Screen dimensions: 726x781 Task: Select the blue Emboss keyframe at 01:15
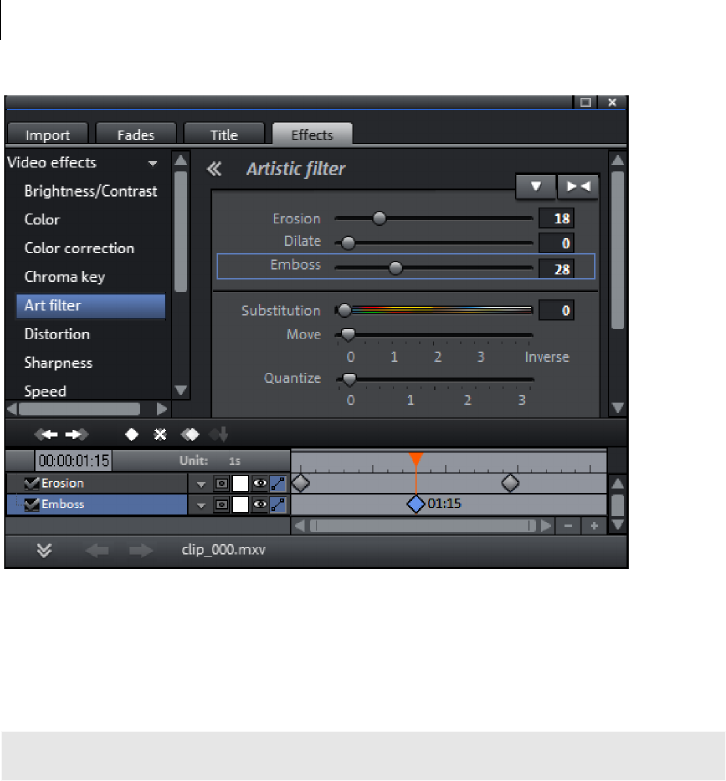(x=415, y=505)
